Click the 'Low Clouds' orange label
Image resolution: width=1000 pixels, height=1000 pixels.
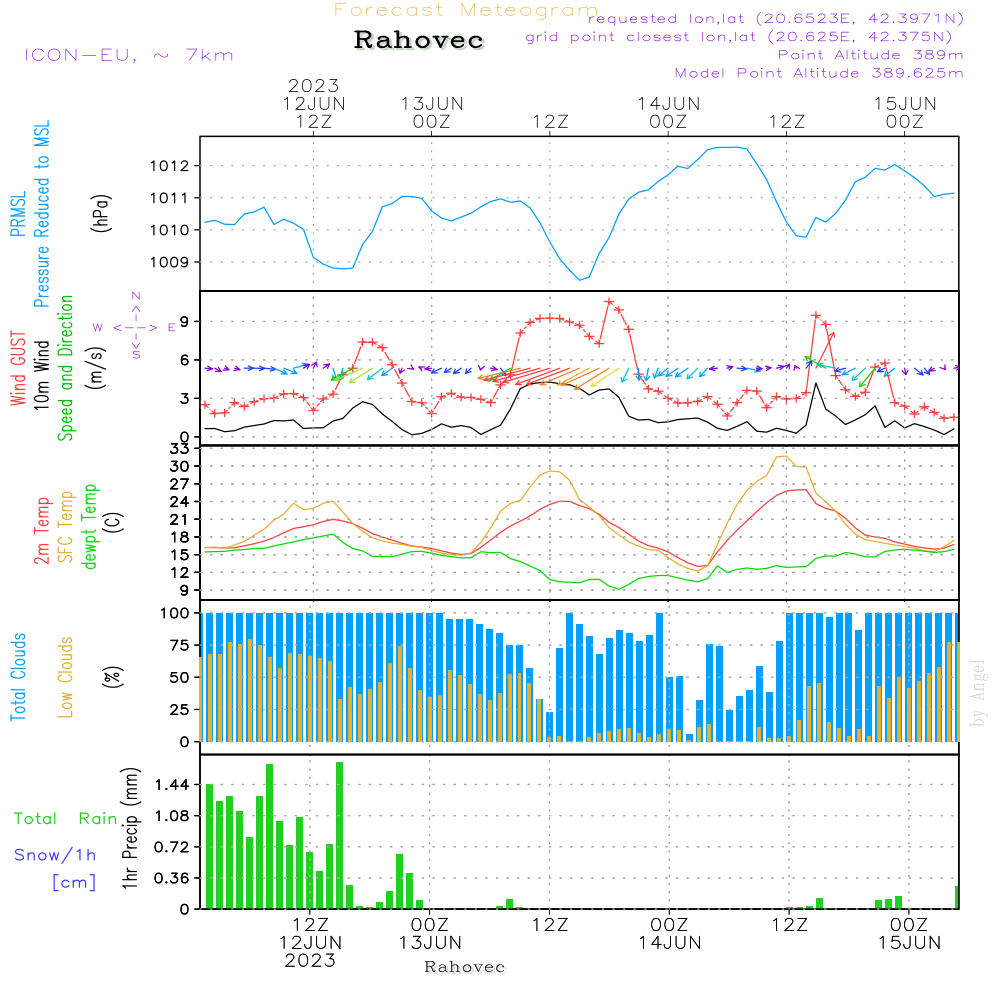click(x=66, y=677)
